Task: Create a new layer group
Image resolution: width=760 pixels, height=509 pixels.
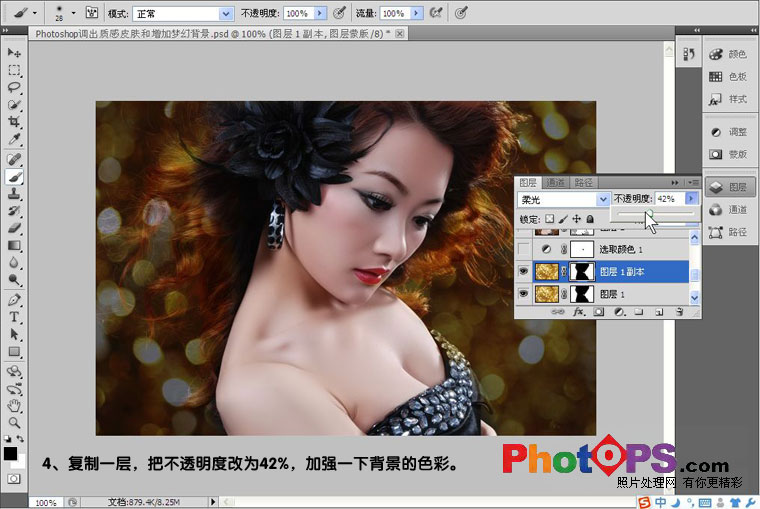Action: (639, 312)
